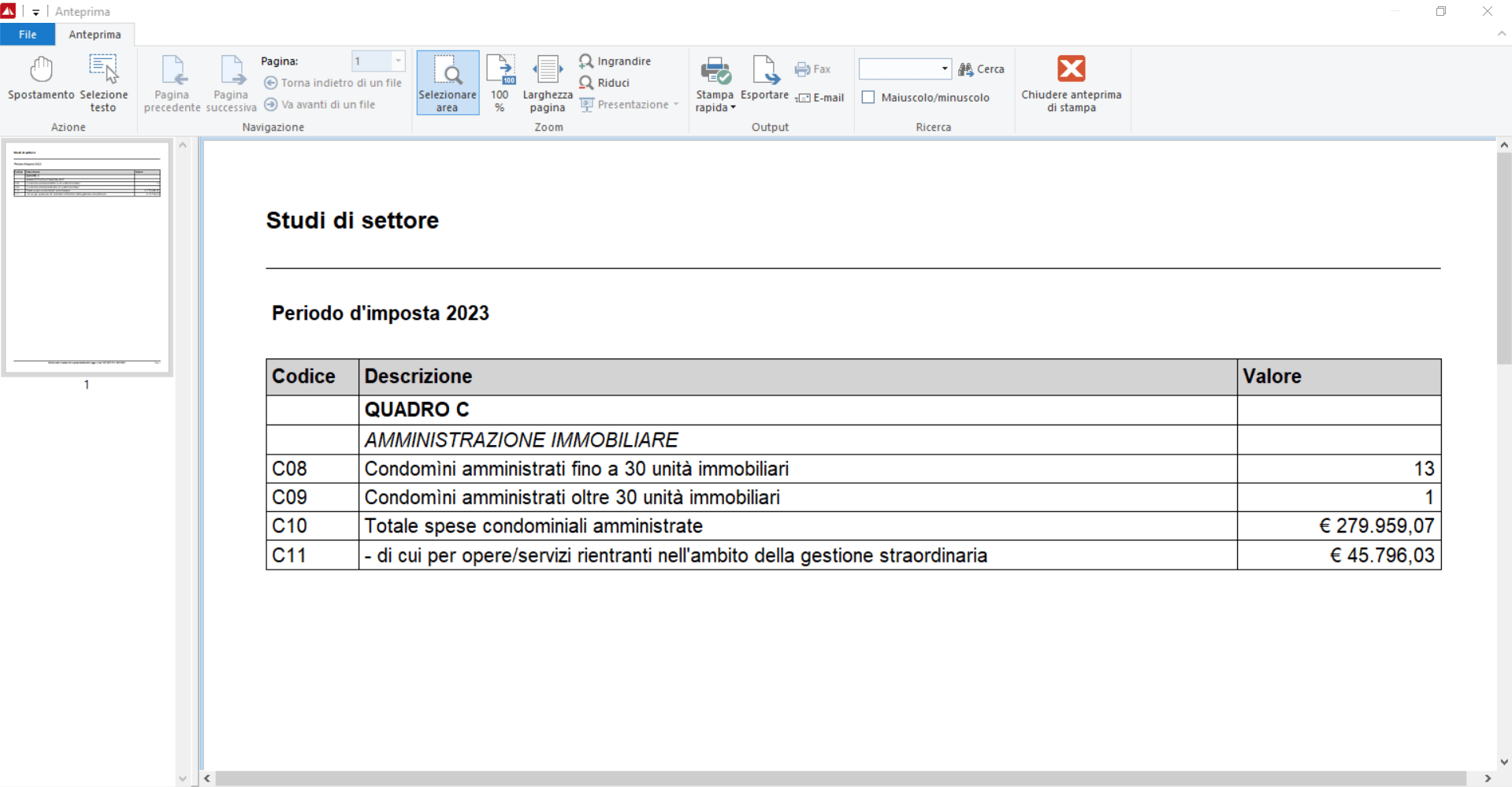Zoom out with Riduci
Image resolution: width=1512 pixels, height=787 pixels.
604,83
